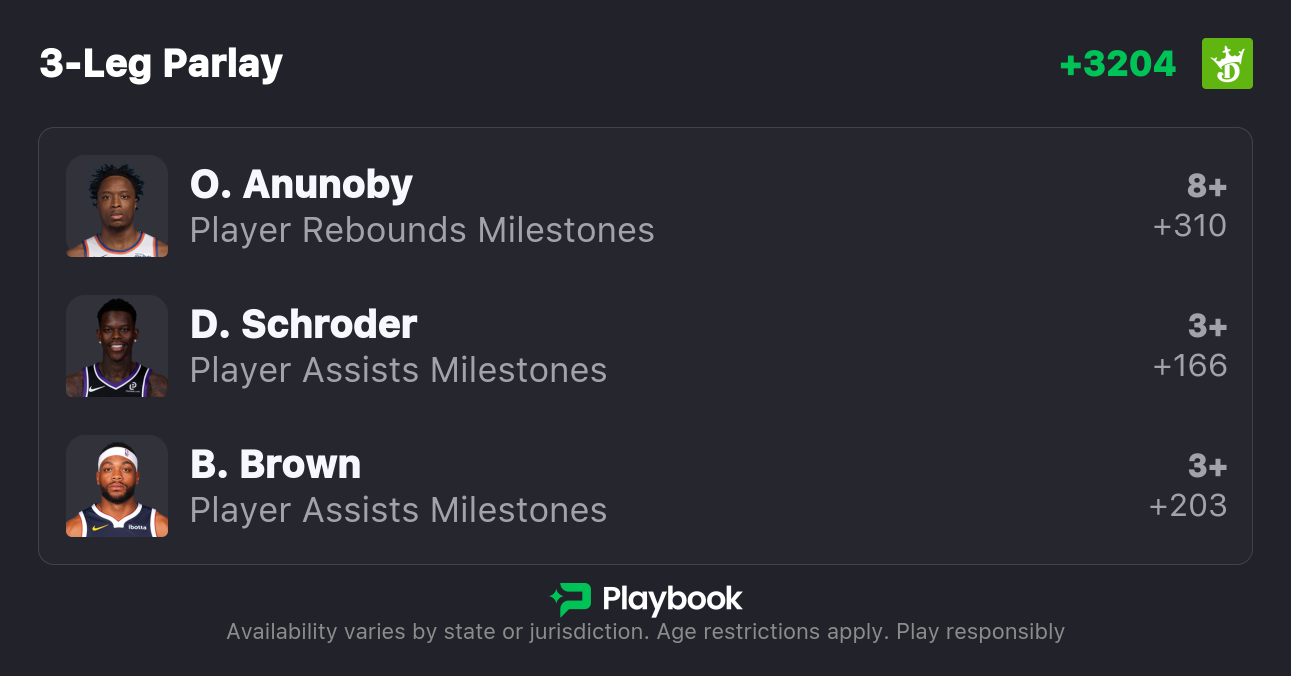Click Schroder's Player Assists Milestones label
The height and width of the screenshot is (676, 1291).
(x=398, y=370)
